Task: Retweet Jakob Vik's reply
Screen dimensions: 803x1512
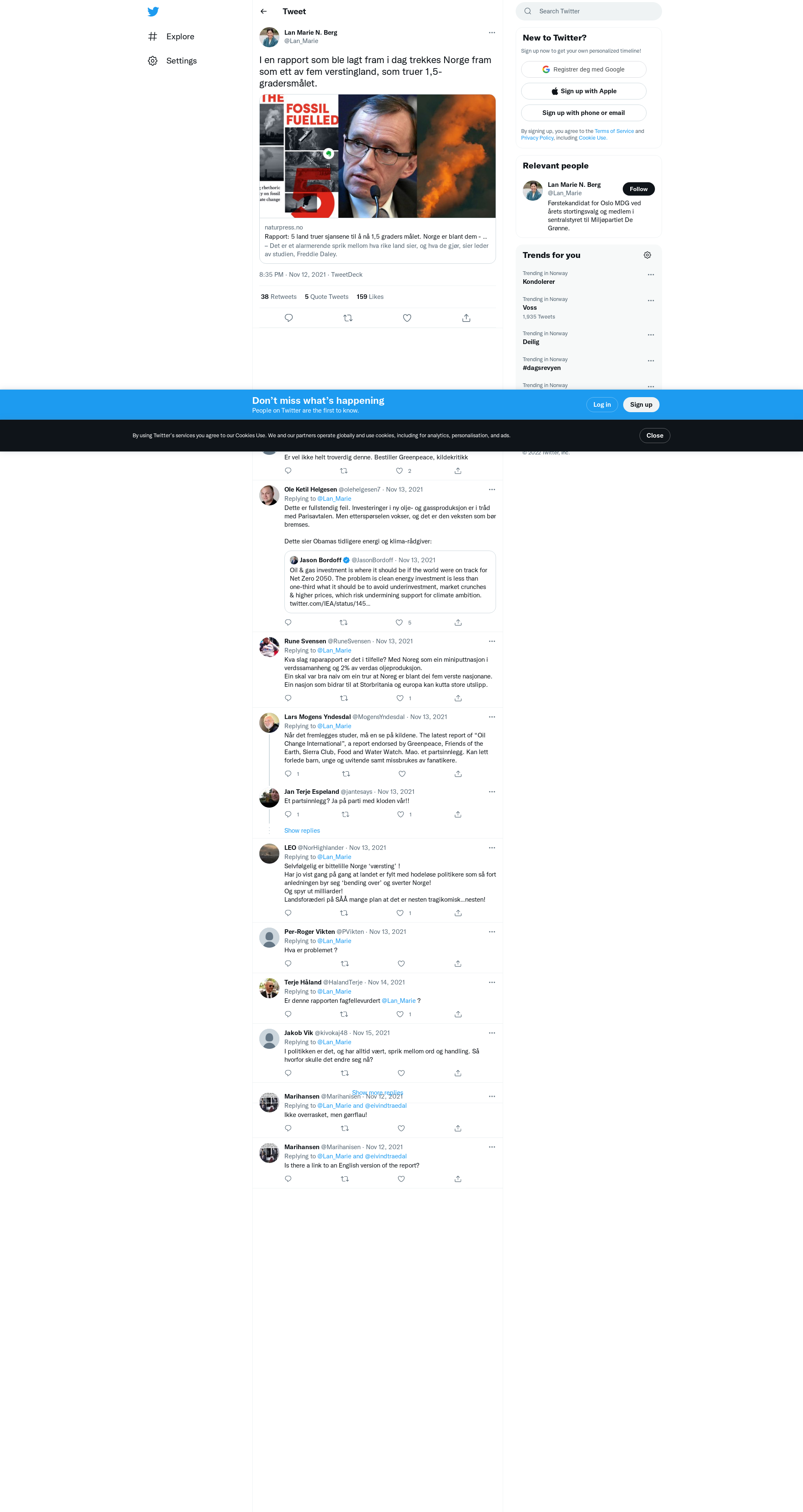Action: point(345,1073)
